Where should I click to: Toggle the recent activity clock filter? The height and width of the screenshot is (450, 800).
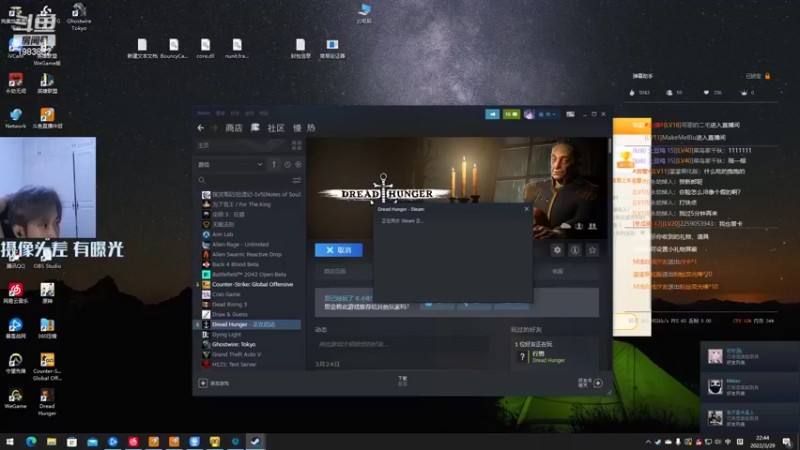287,164
